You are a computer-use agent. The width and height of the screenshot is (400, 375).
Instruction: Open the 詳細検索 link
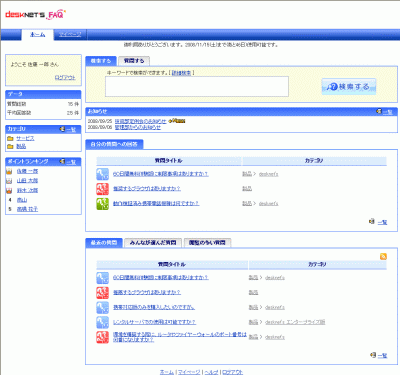[x=182, y=73]
